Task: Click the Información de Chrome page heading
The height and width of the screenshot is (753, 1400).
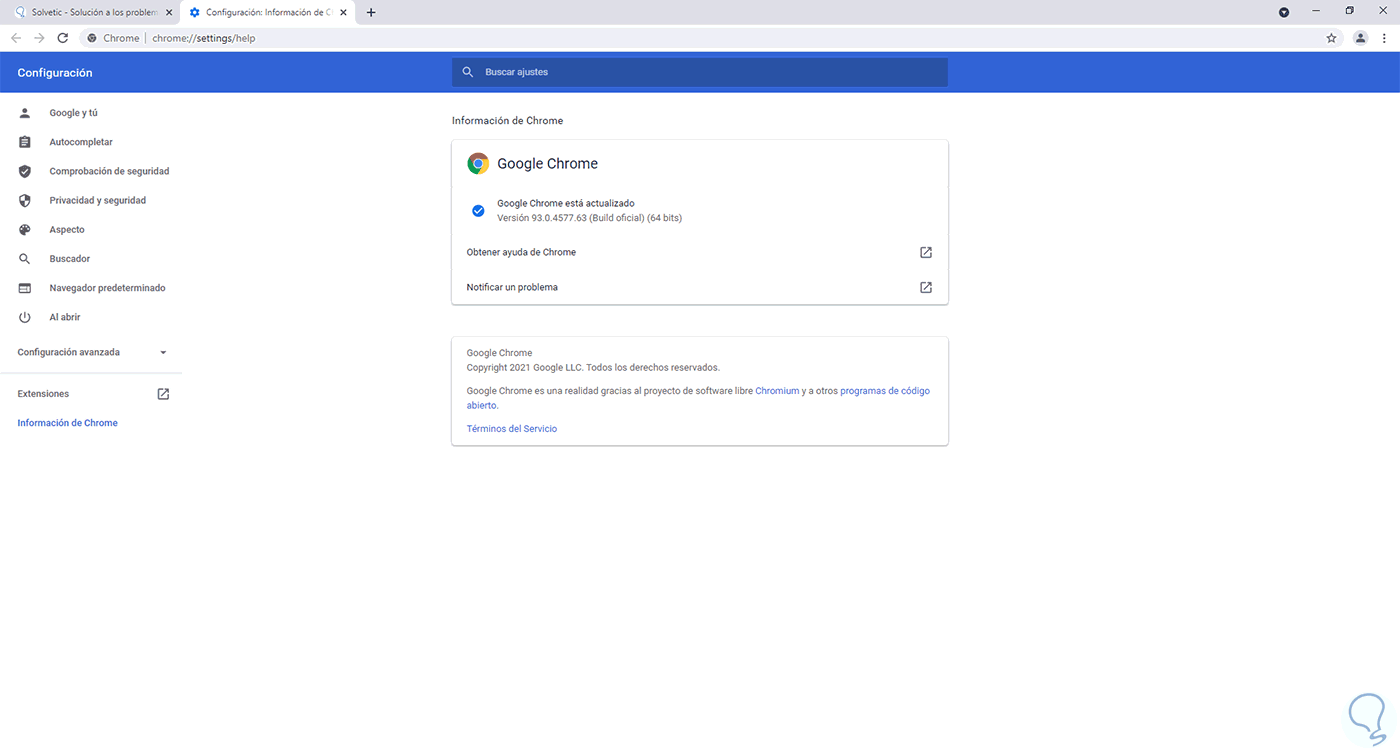Action: click(x=508, y=121)
